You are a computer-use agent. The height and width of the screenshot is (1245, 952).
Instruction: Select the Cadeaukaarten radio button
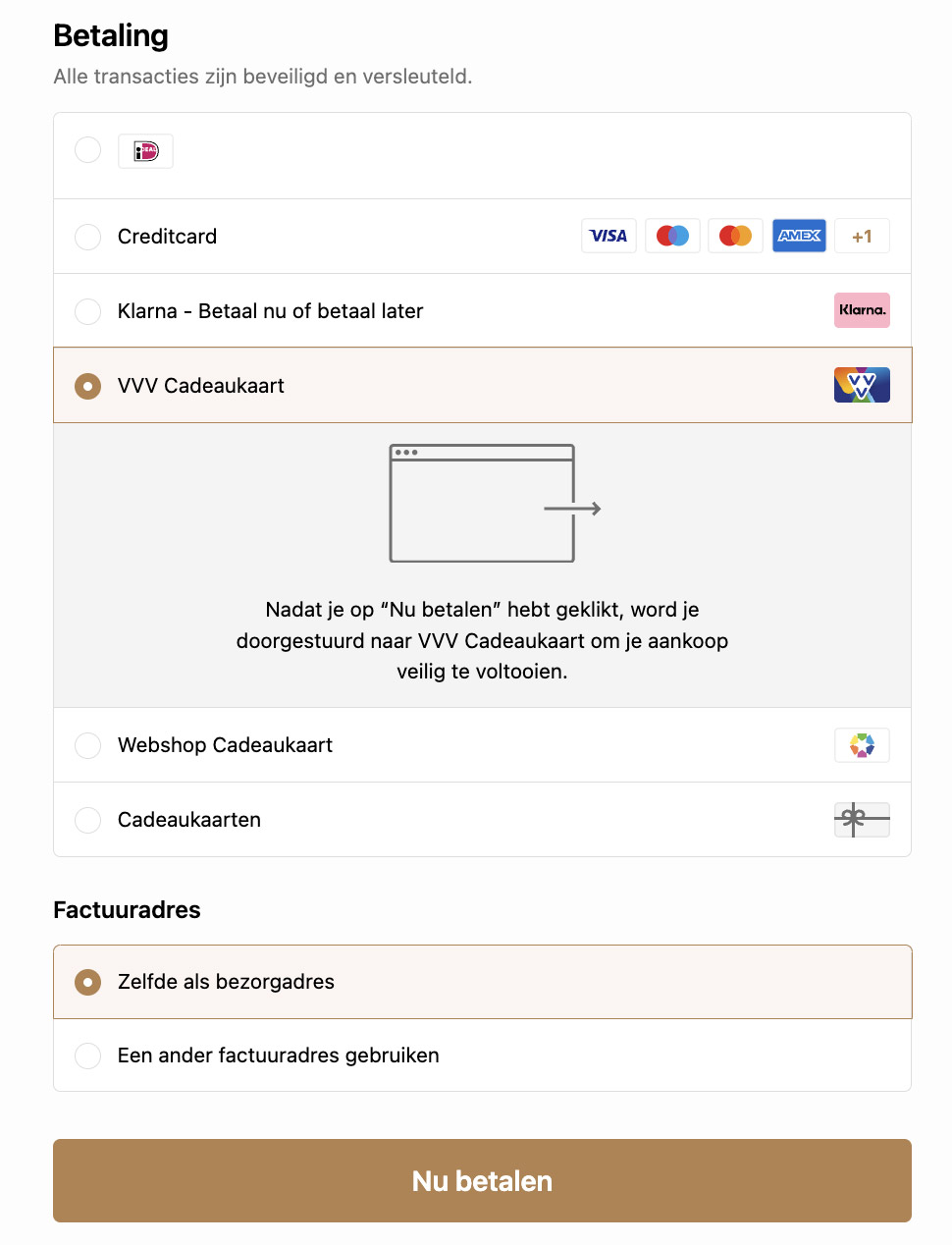click(x=88, y=820)
